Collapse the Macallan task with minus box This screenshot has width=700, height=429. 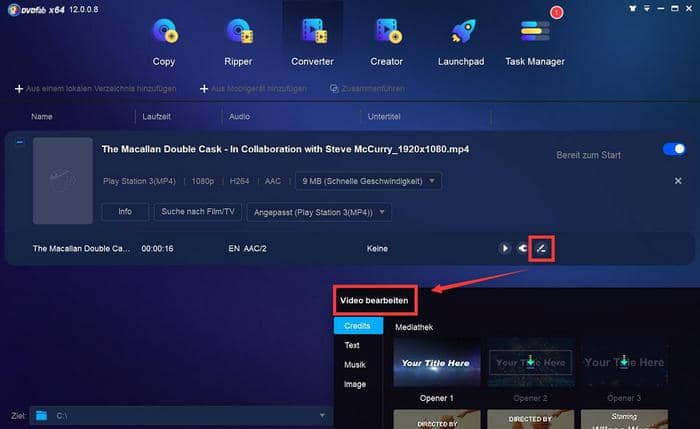(20, 143)
